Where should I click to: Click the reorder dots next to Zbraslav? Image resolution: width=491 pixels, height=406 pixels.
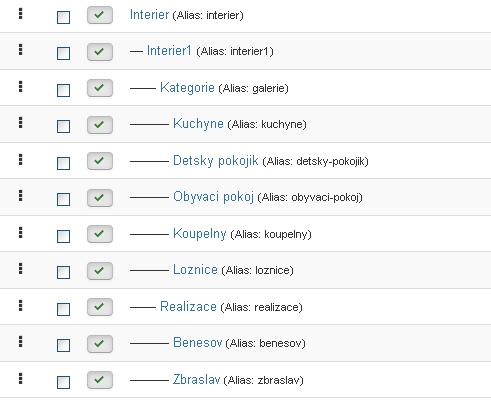(x=21, y=378)
